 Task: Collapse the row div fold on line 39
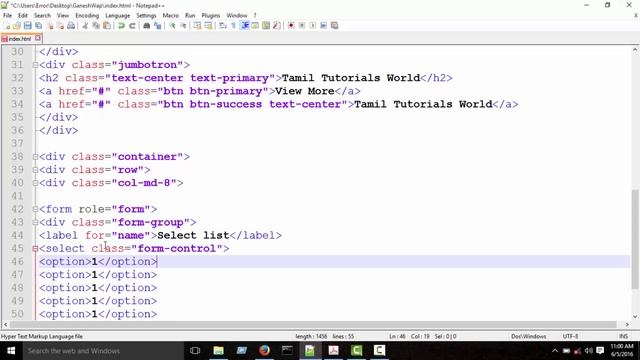[36, 170]
